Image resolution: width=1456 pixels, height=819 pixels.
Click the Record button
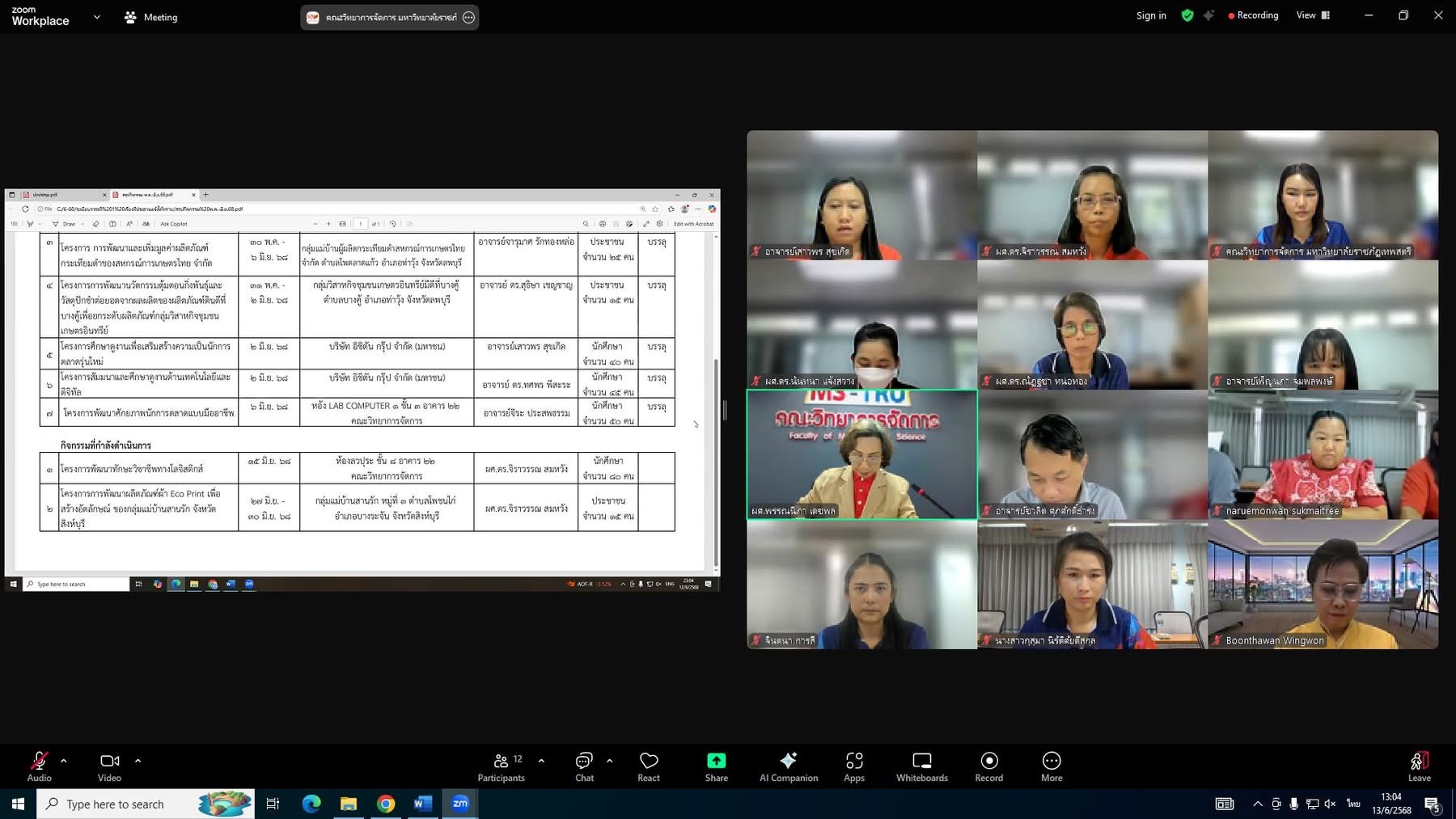[988, 766]
